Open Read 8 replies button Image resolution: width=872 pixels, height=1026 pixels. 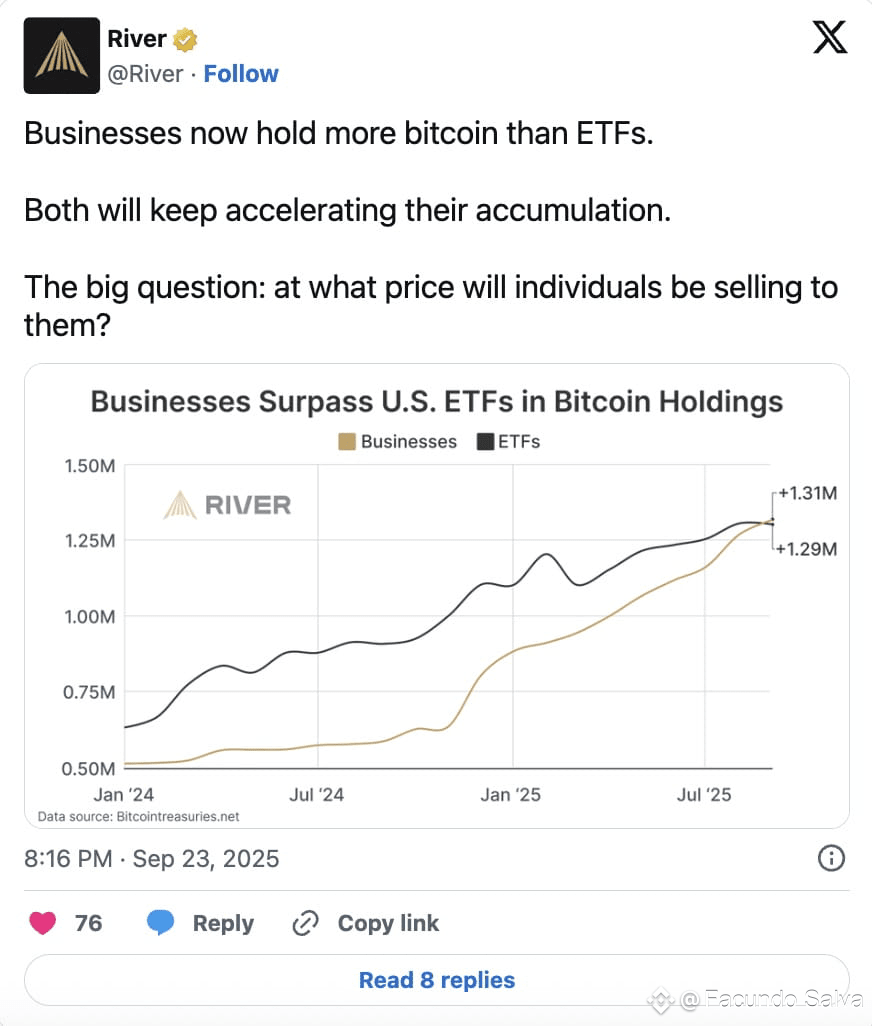pyautogui.click(x=437, y=980)
